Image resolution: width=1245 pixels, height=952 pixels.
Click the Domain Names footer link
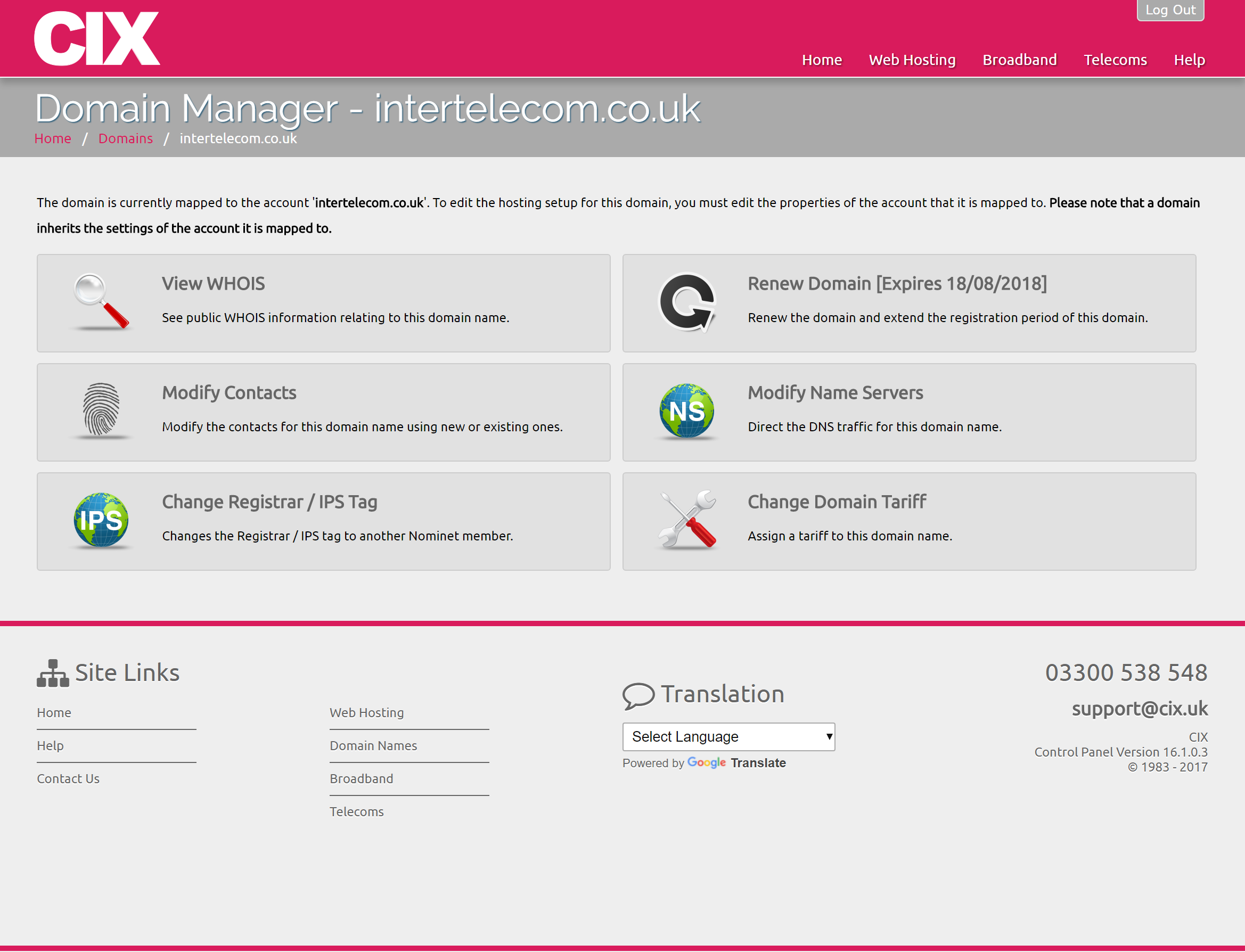click(x=373, y=745)
